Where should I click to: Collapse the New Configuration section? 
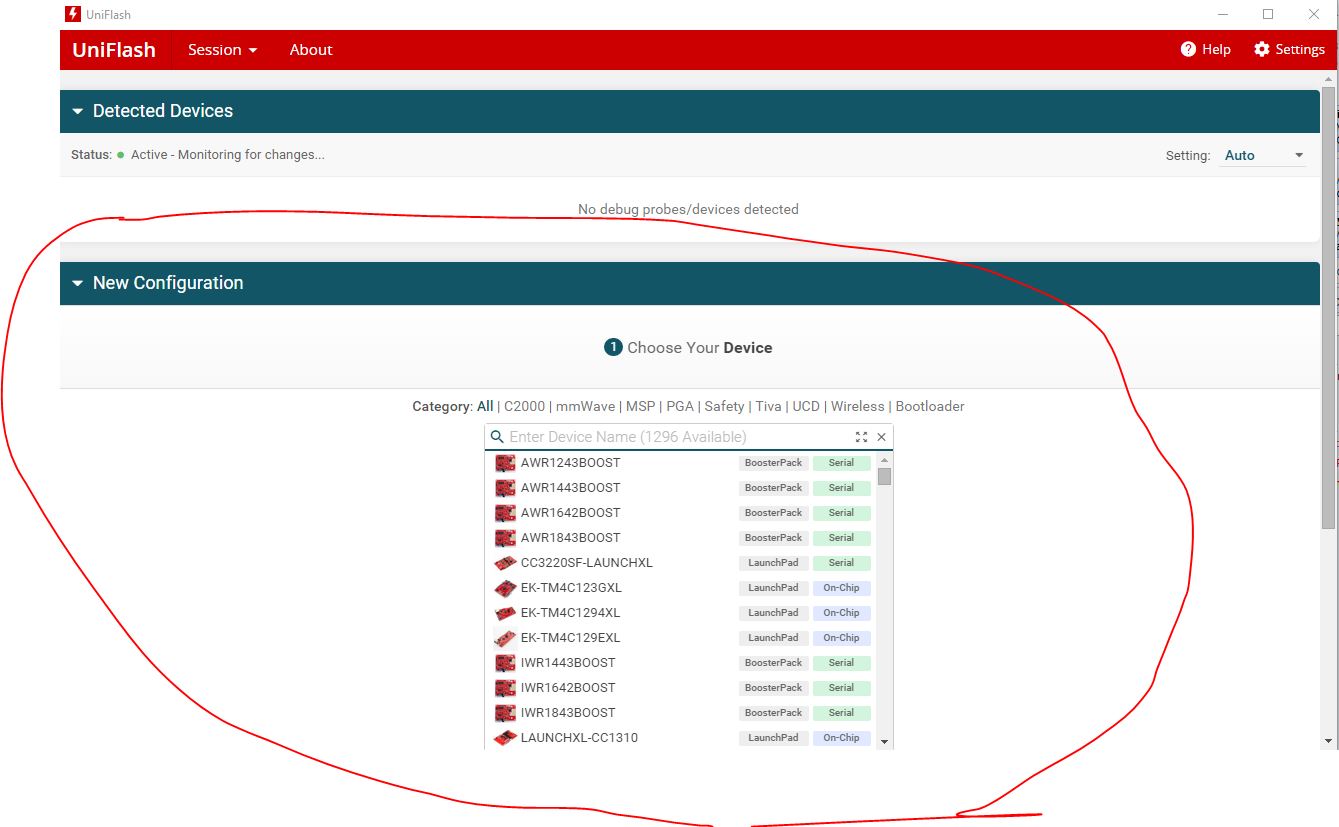tap(77, 283)
